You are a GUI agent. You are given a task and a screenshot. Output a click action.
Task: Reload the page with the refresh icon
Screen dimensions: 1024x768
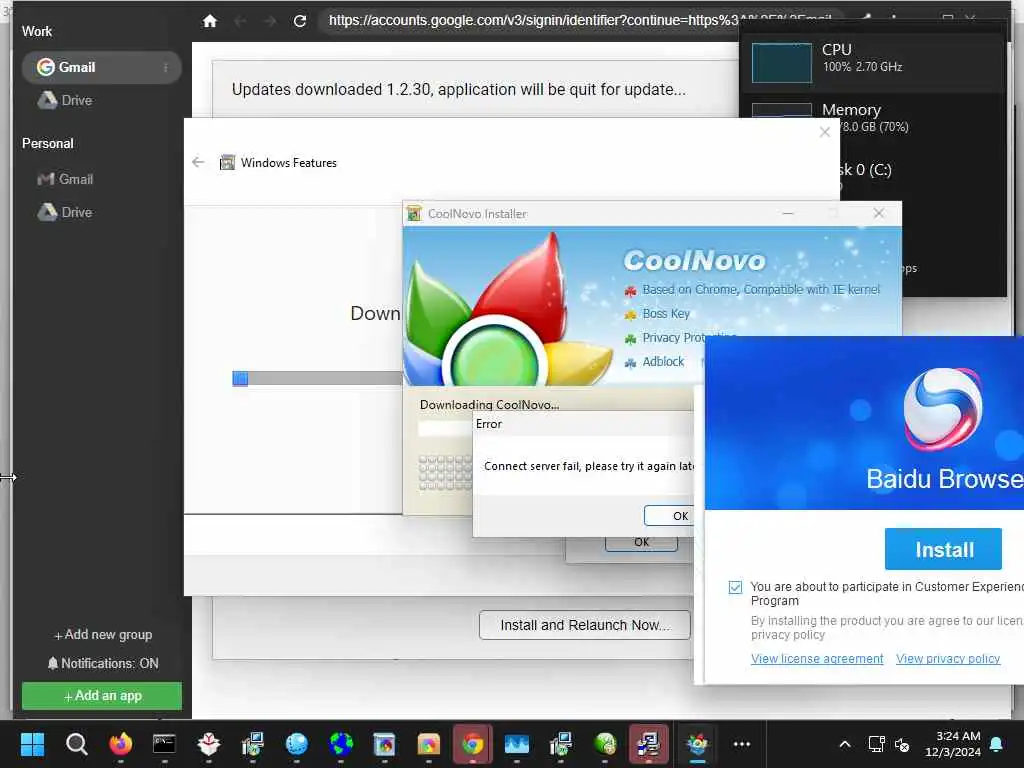(300, 21)
